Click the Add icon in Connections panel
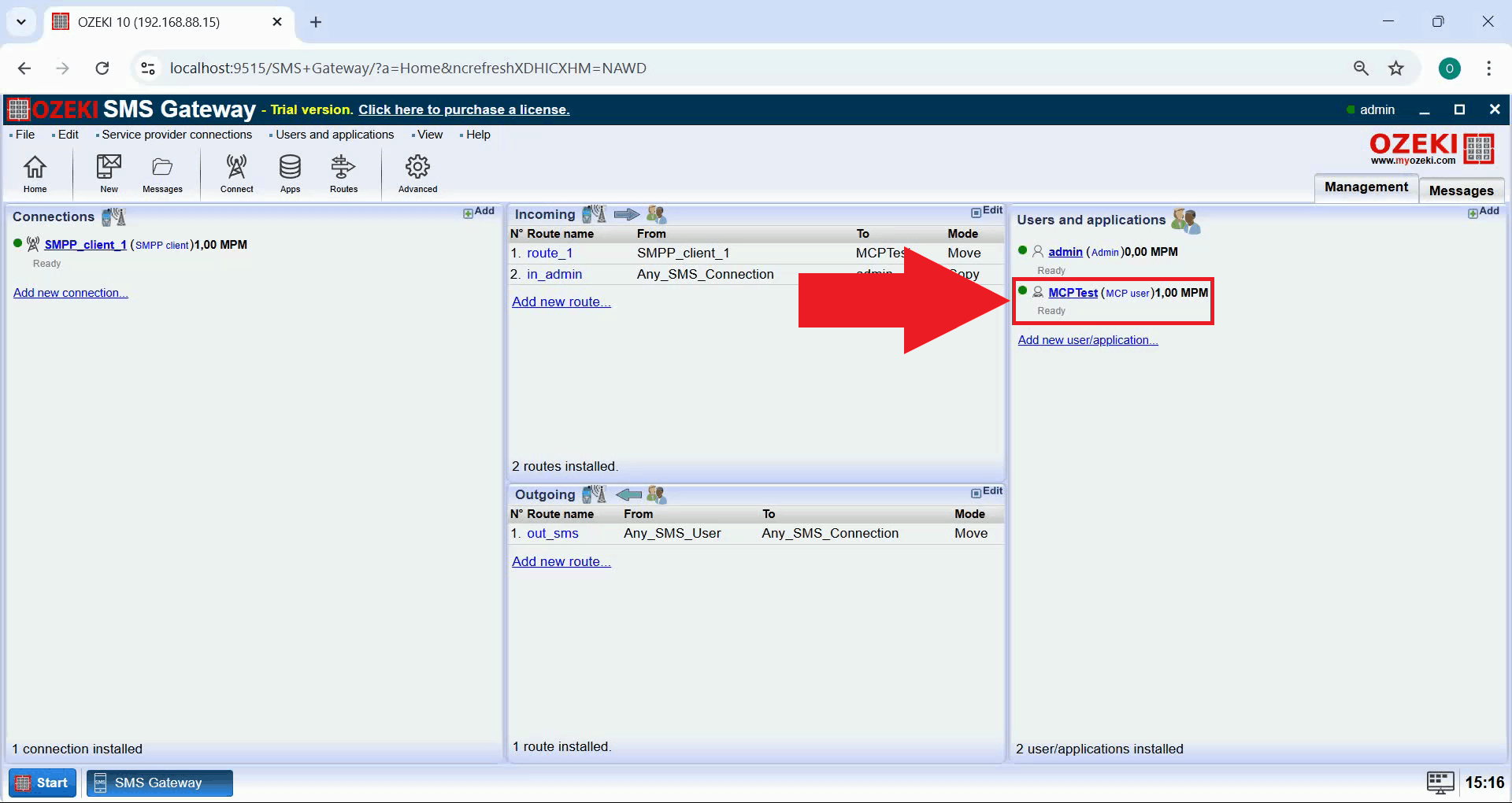The image size is (1512, 803). click(x=479, y=212)
